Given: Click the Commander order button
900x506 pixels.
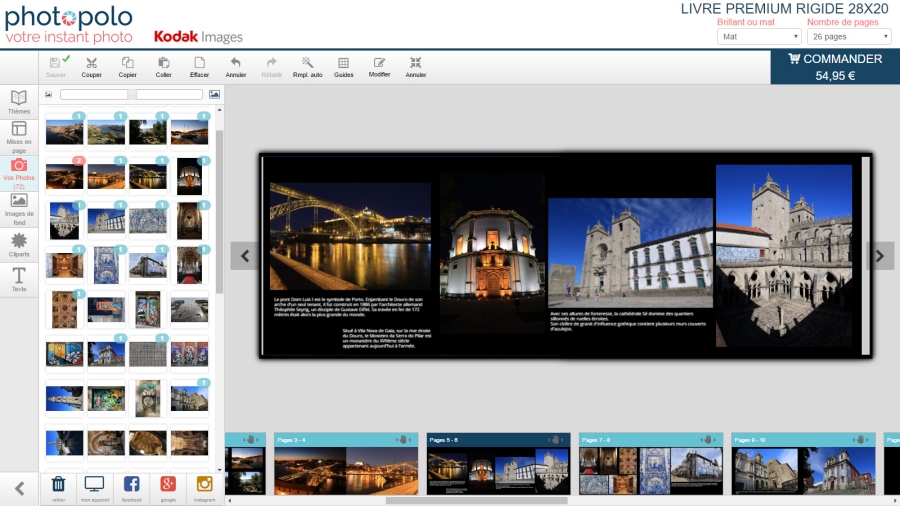Looking at the screenshot, I should pos(835,66).
